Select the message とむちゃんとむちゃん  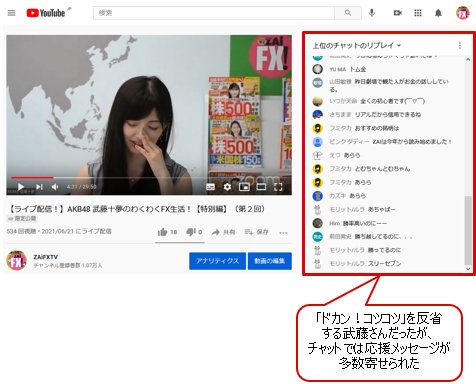382,169
